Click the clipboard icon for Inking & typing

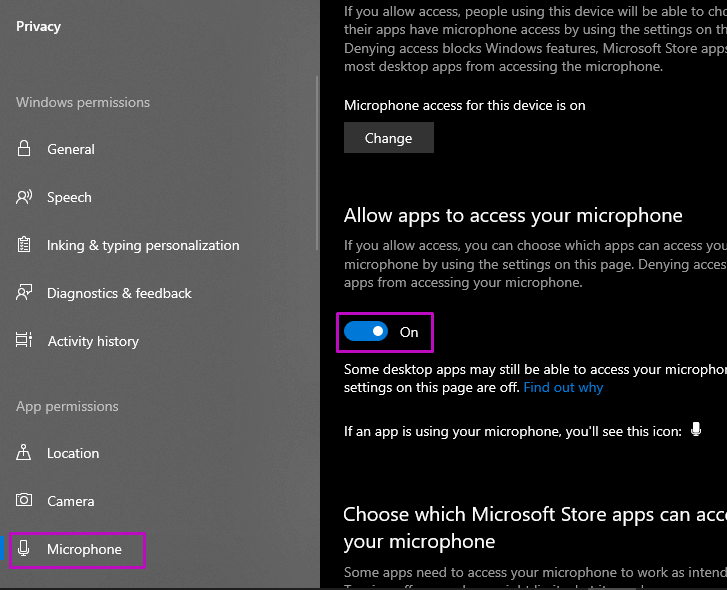[x=24, y=245]
